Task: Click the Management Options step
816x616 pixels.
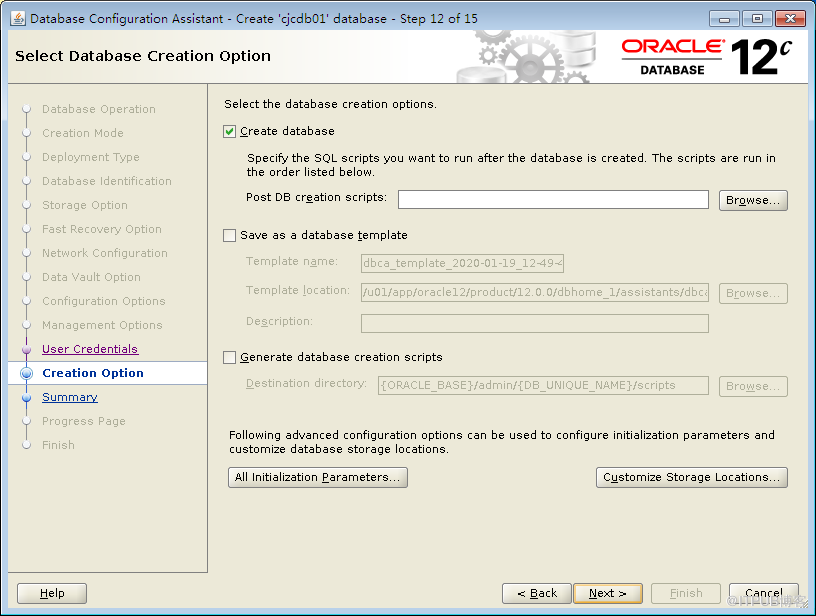Action: click(102, 325)
